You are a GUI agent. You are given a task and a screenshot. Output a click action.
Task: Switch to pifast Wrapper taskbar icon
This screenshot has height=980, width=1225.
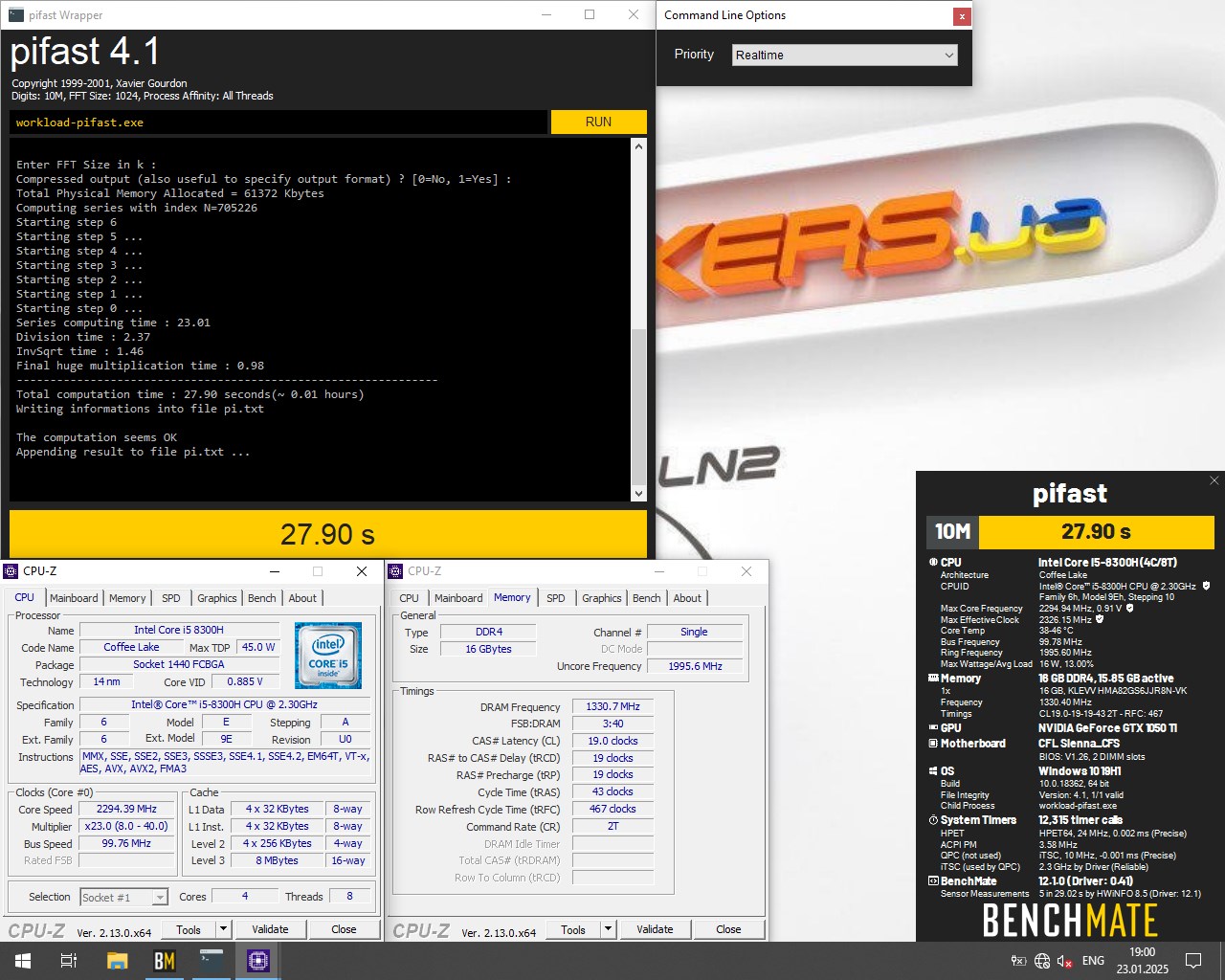[x=212, y=961]
